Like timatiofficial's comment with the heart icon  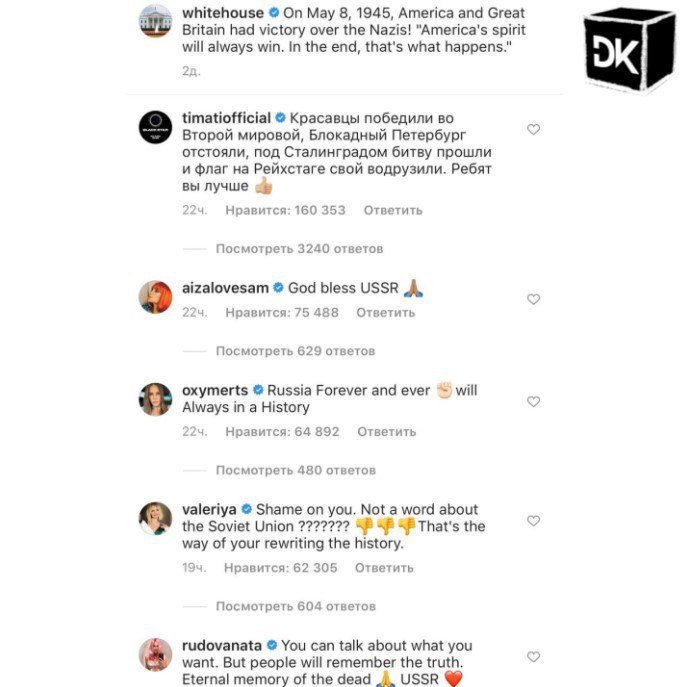point(533,129)
